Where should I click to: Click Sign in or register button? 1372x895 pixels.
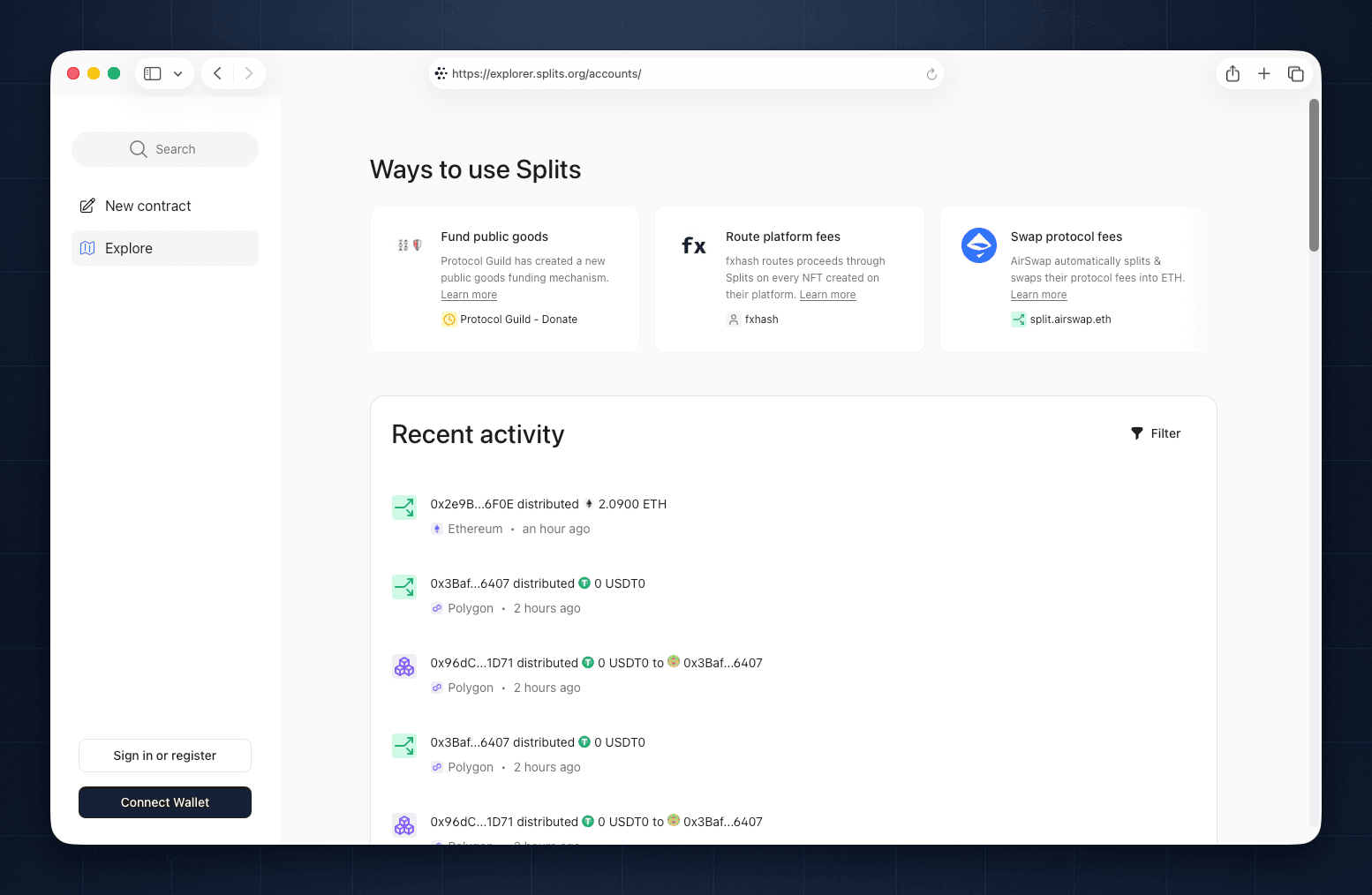(x=165, y=756)
